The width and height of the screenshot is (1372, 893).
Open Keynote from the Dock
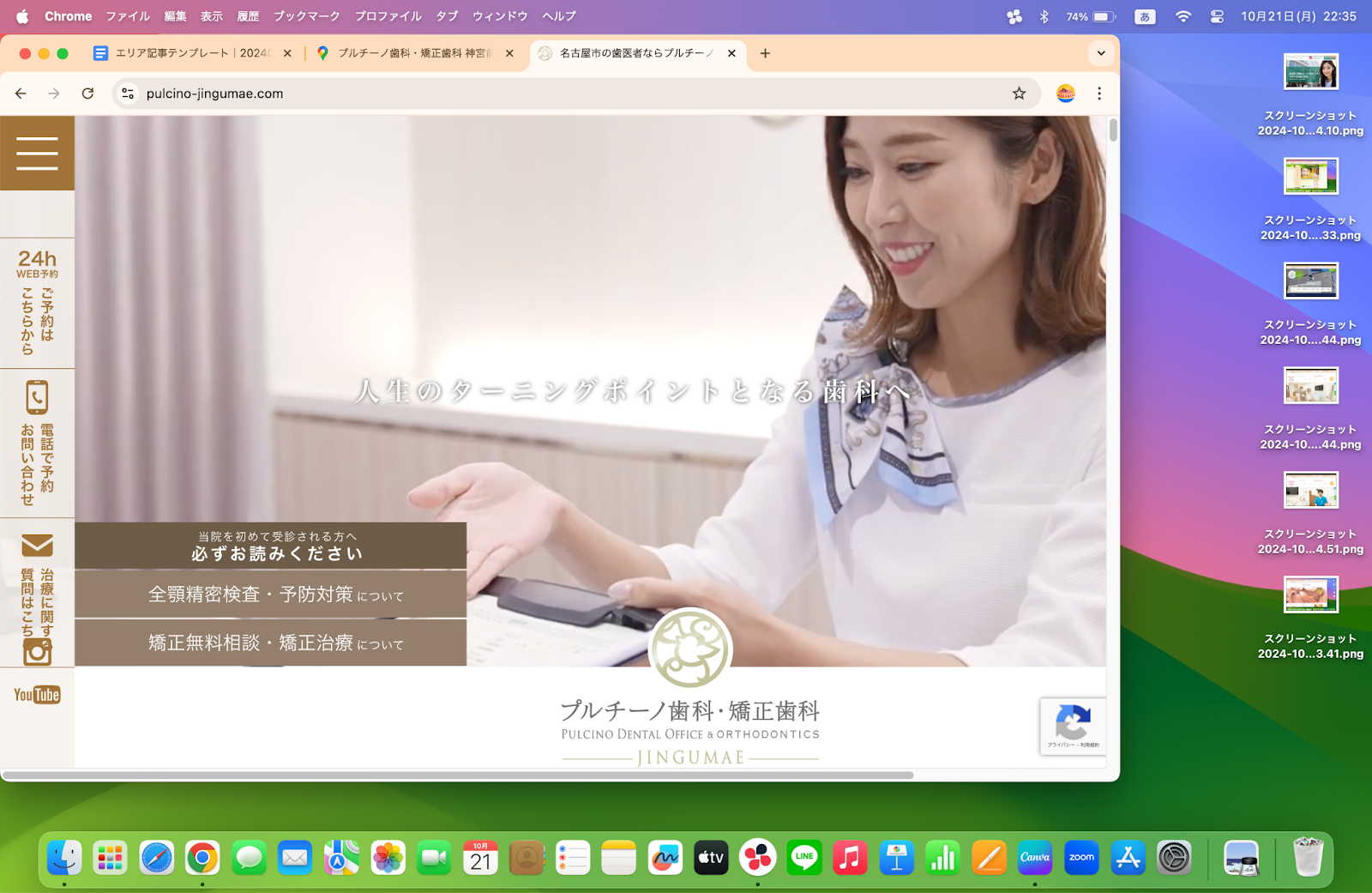[x=896, y=857]
